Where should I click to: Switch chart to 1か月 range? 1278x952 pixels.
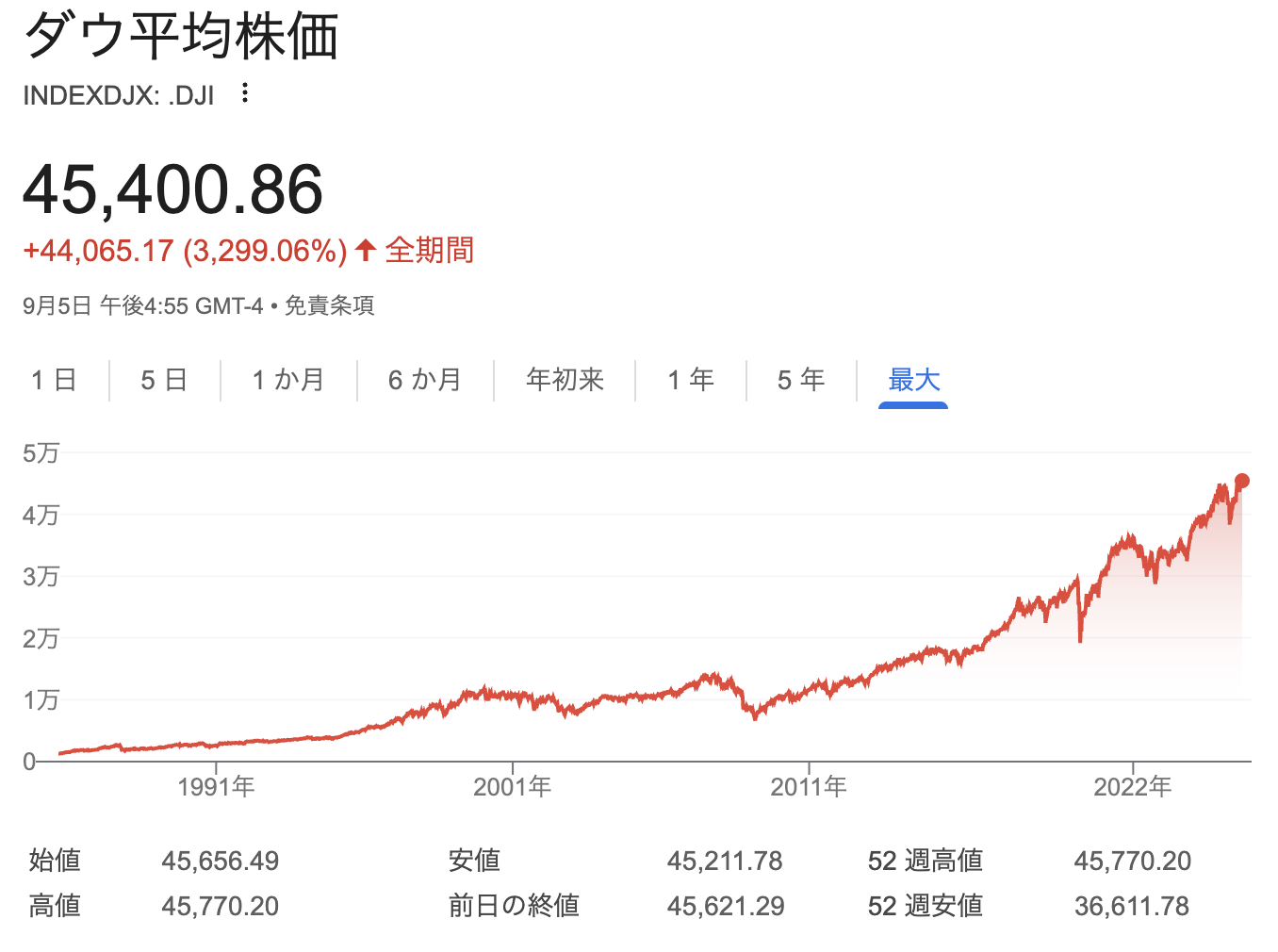[x=288, y=380]
